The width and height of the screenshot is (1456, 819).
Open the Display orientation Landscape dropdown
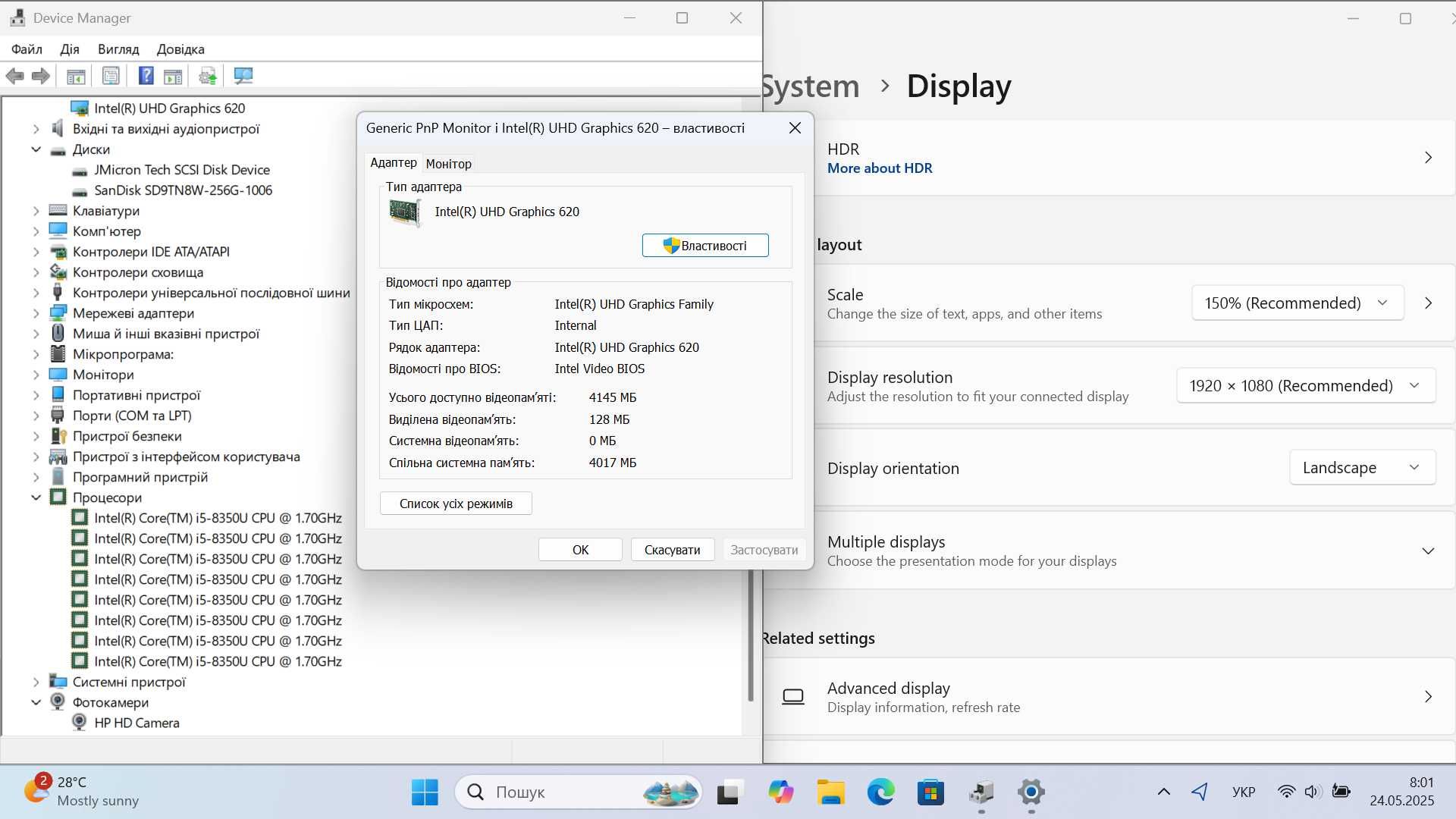pyautogui.click(x=1362, y=468)
